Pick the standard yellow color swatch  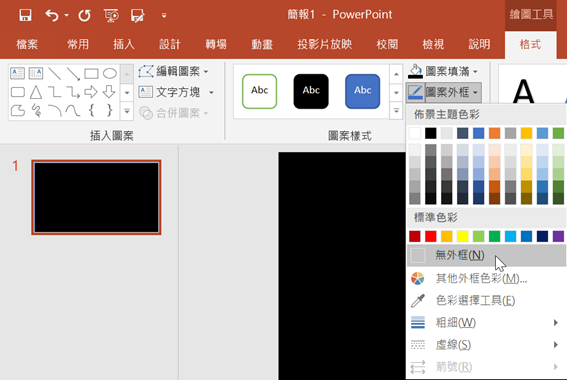click(x=462, y=236)
